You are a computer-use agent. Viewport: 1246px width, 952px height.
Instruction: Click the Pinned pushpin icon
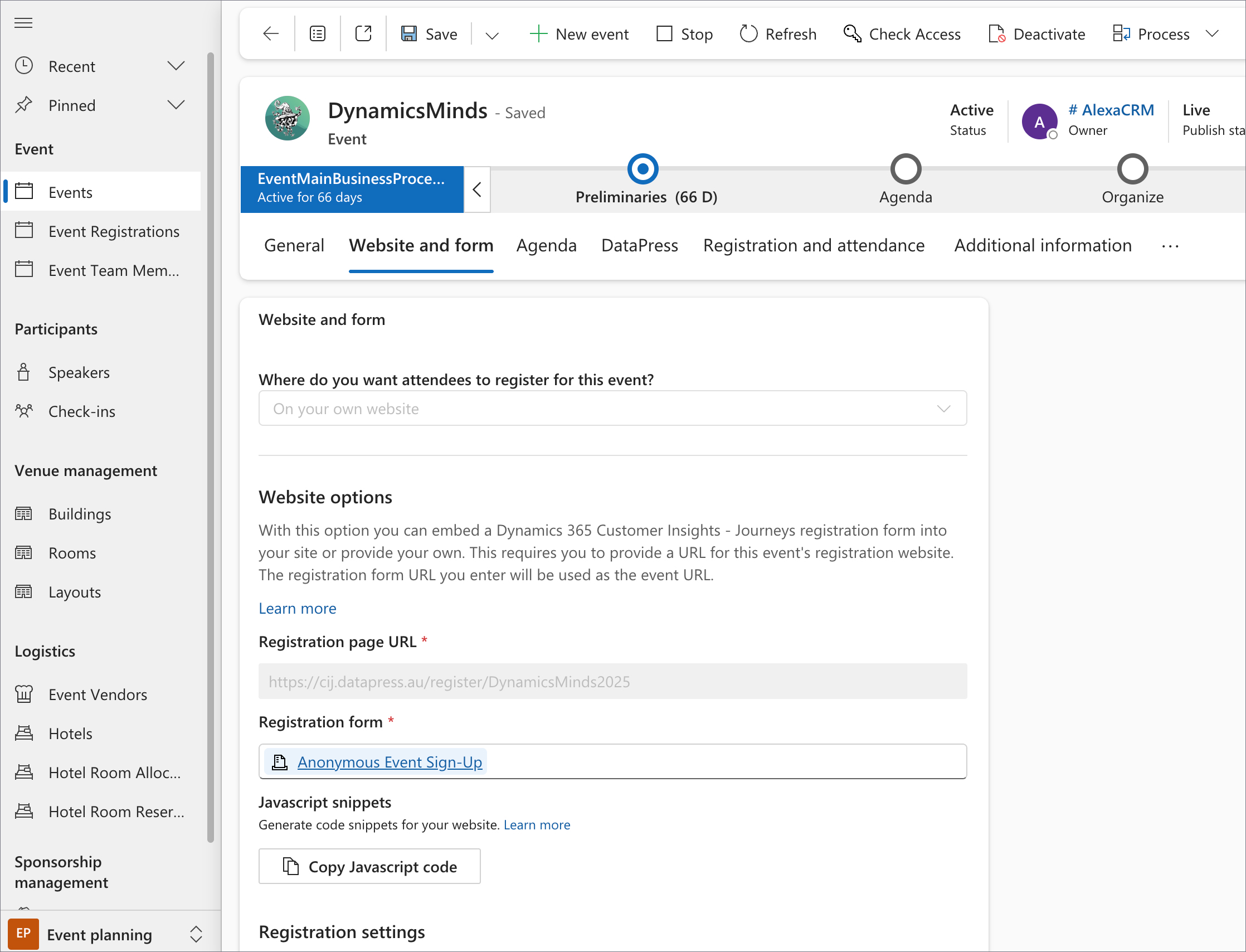coord(23,105)
